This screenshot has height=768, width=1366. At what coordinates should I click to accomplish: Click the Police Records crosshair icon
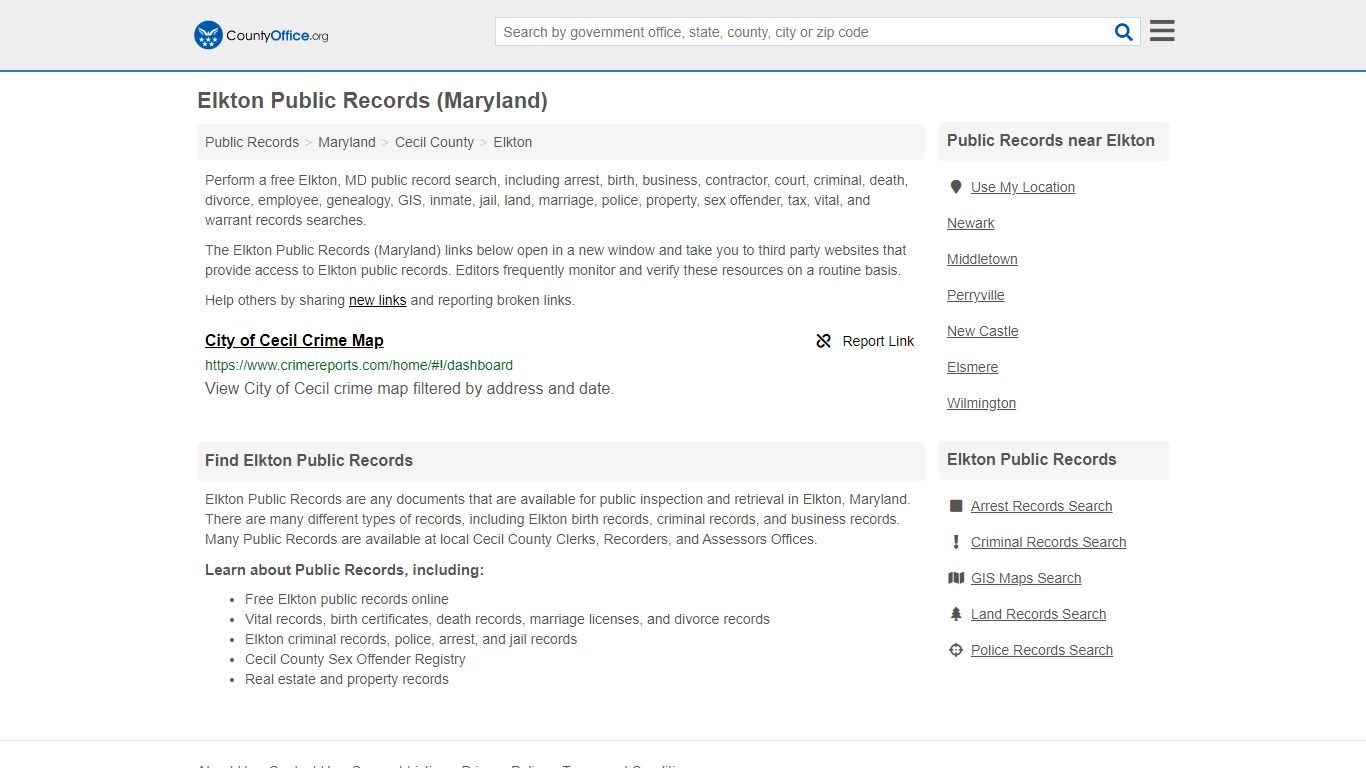click(955, 650)
